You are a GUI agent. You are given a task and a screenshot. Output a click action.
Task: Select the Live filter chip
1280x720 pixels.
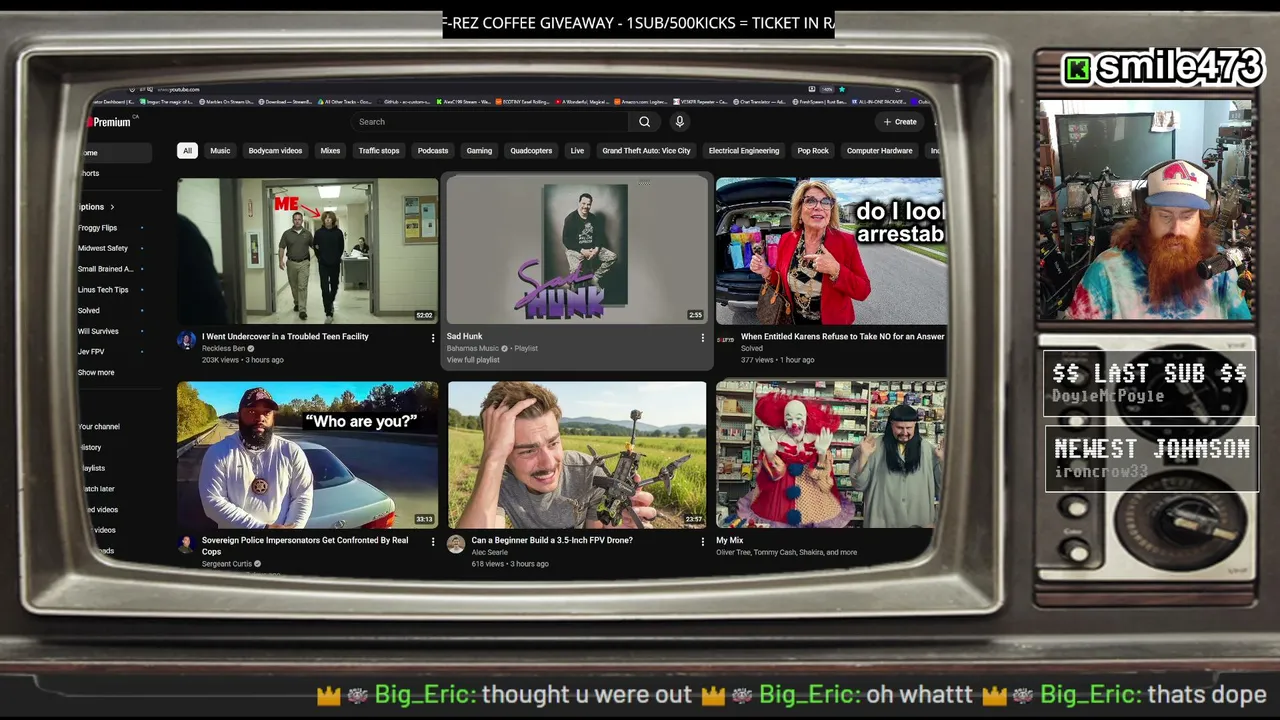[577, 151]
